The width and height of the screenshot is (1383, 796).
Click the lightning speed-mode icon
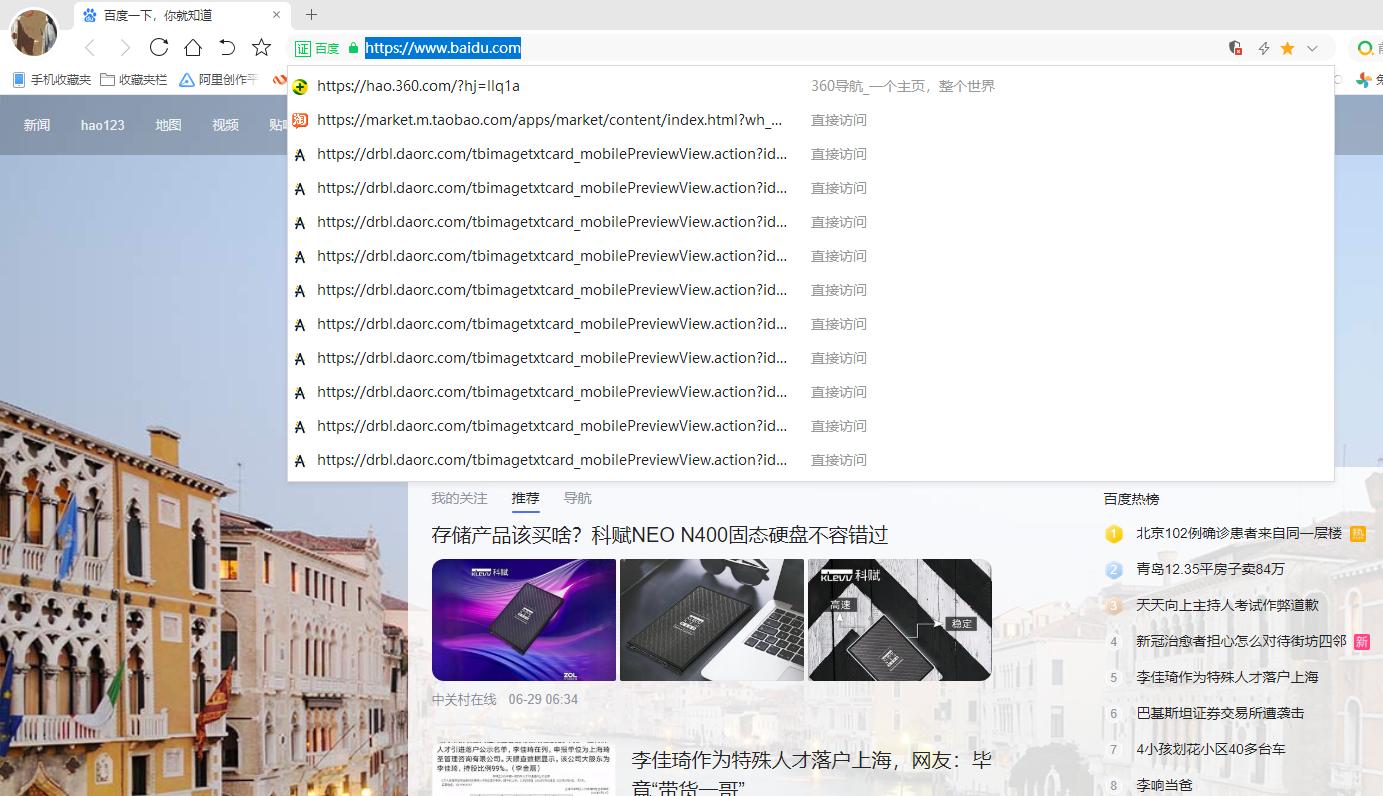coord(1263,47)
